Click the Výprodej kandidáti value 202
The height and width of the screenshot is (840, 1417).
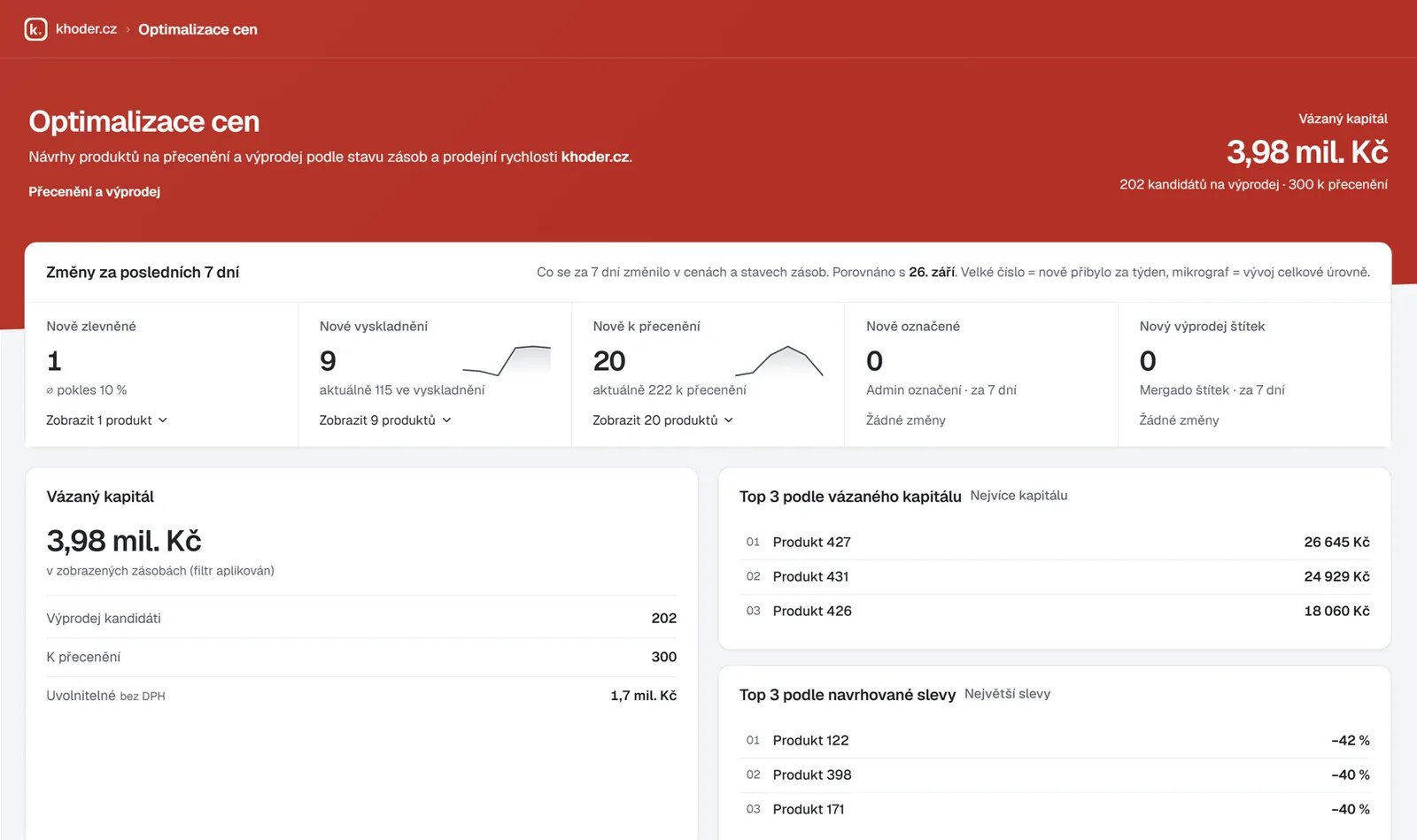coord(663,618)
